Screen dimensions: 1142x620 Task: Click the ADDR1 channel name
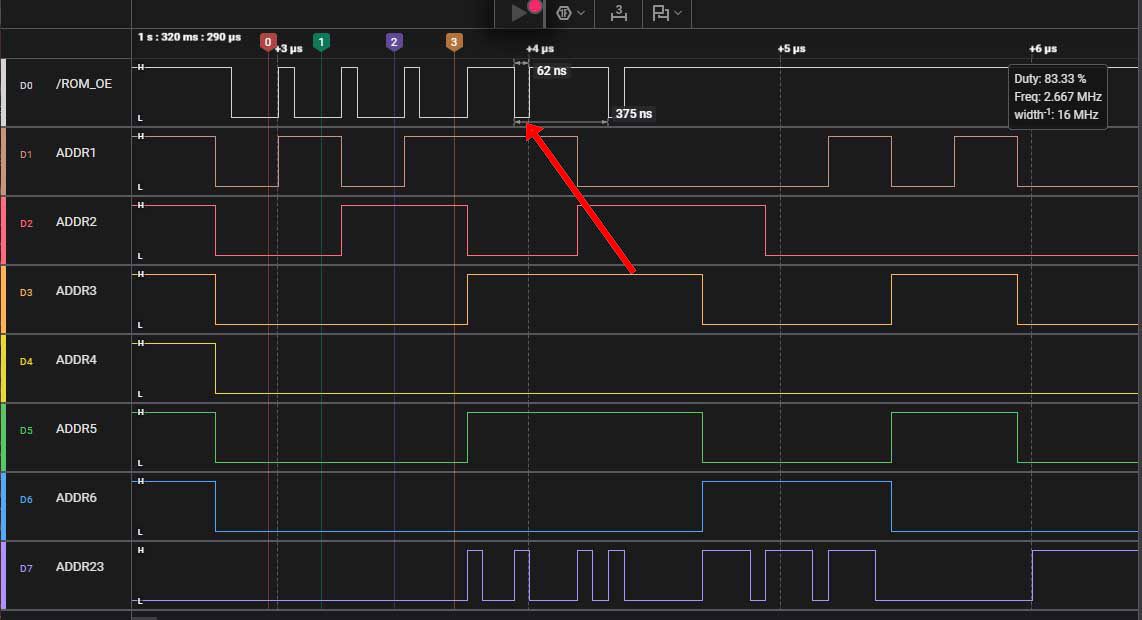pyautogui.click(x=76, y=153)
